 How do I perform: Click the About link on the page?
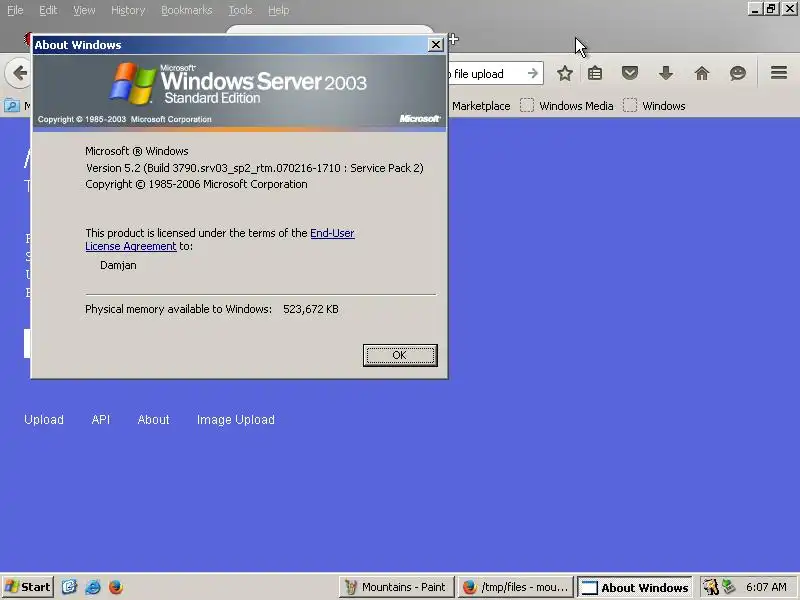pos(153,419)
